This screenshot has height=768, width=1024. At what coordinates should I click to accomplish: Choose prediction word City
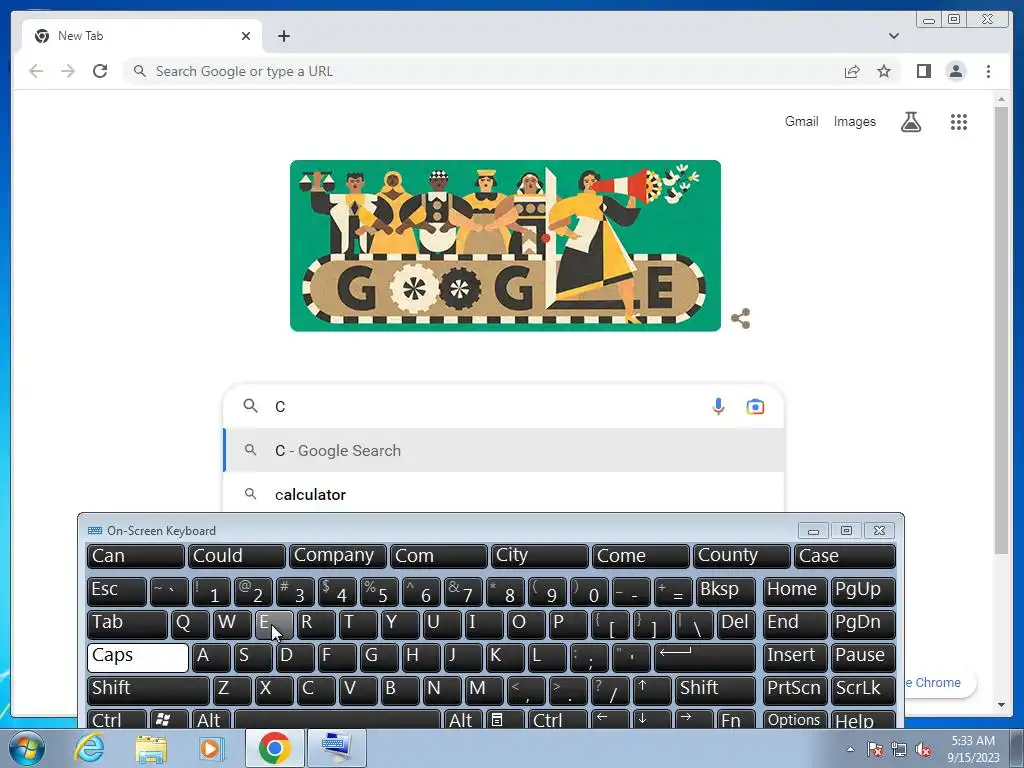539,556
